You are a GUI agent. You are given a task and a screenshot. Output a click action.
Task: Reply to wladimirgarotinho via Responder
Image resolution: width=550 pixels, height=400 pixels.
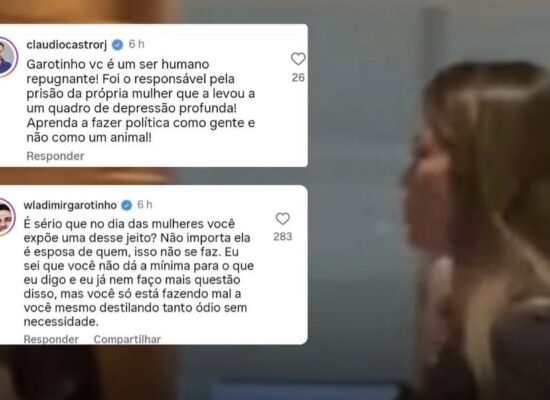coord(51,339)
